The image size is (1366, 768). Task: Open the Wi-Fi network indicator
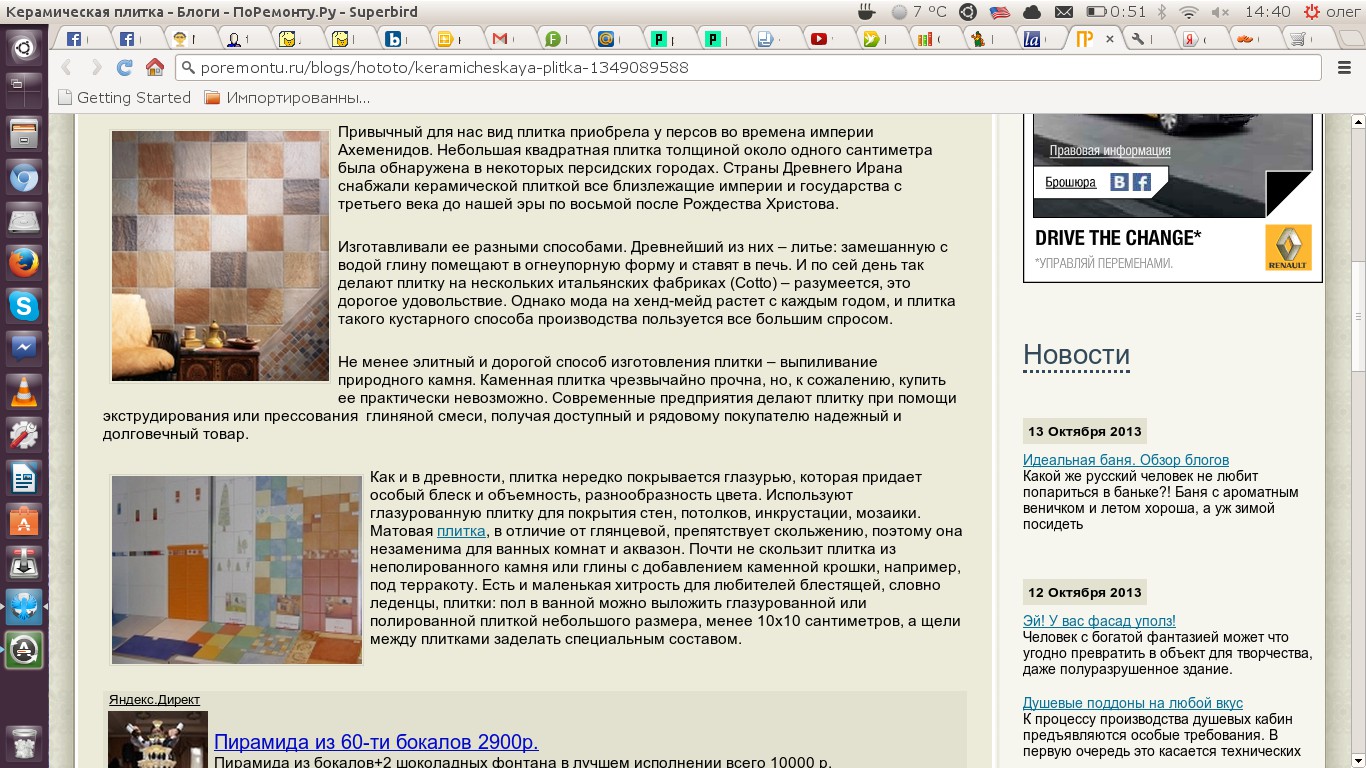1189,12
